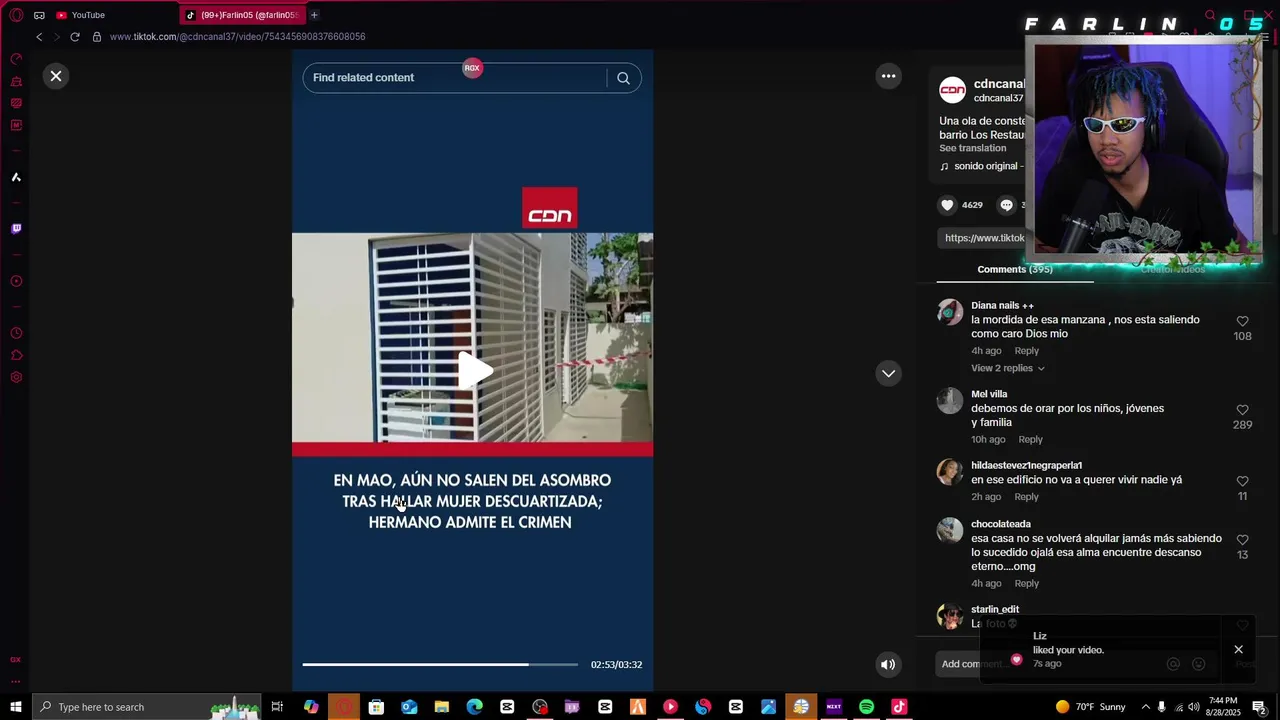
Task: Open the Twitch sidebar panel
Action: (x=16, y=229)
